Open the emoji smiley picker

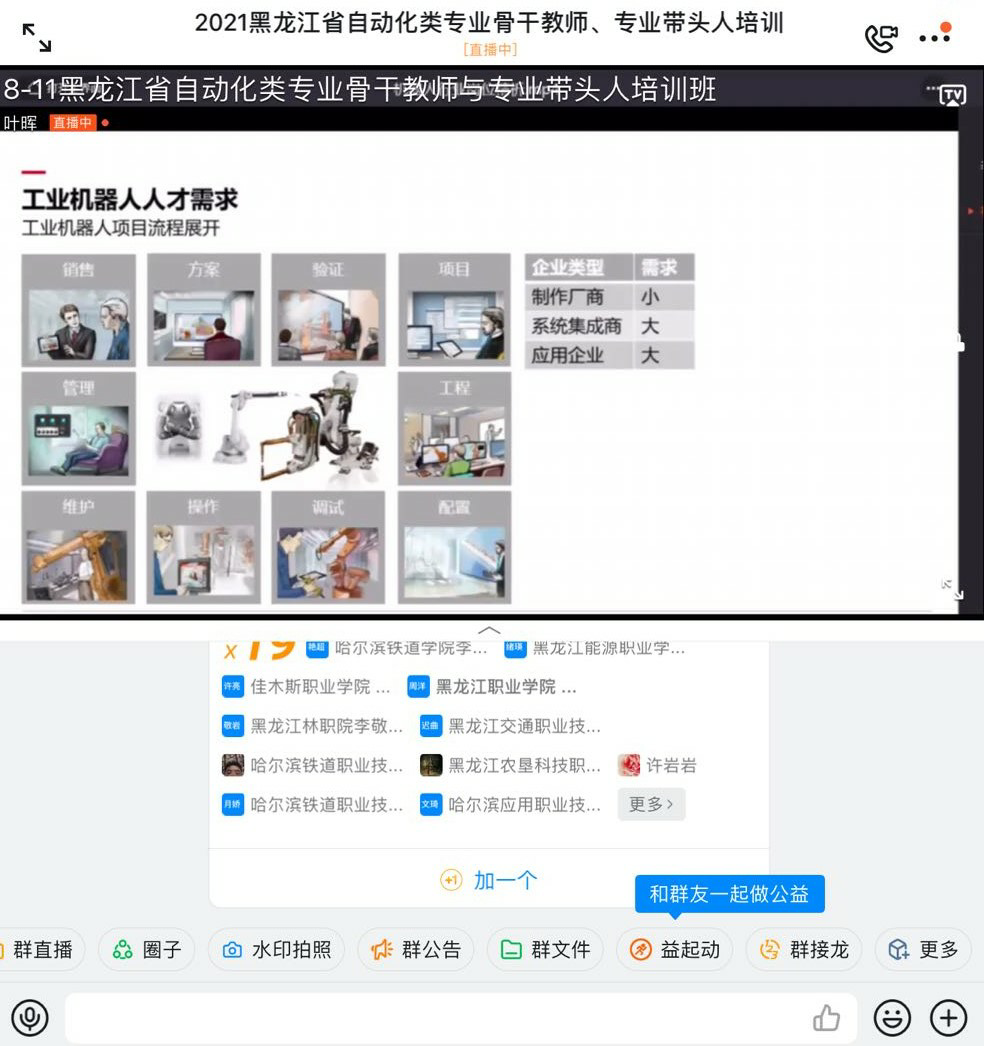click(x=892, y=1018)
